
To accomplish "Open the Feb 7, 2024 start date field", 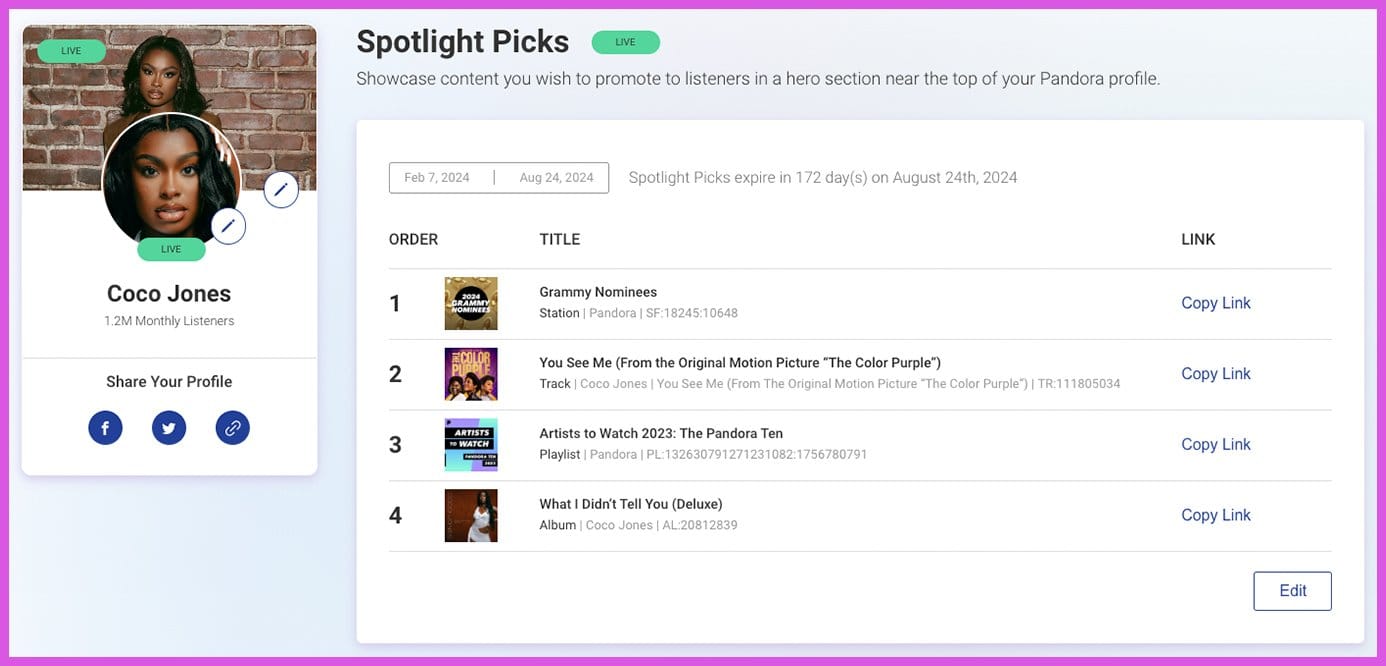I will pos(437,177).
